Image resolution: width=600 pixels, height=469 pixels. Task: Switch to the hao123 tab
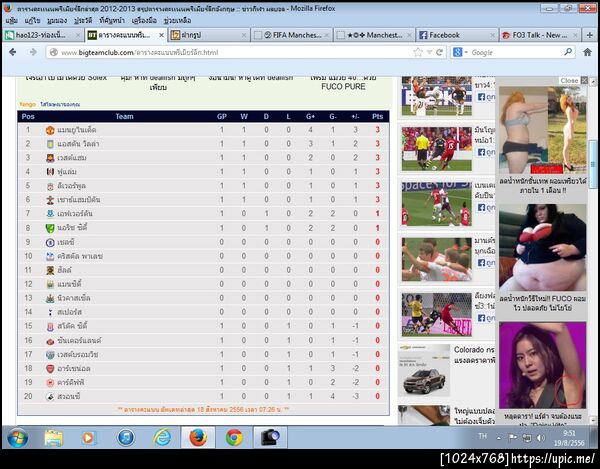click(43, 35)
